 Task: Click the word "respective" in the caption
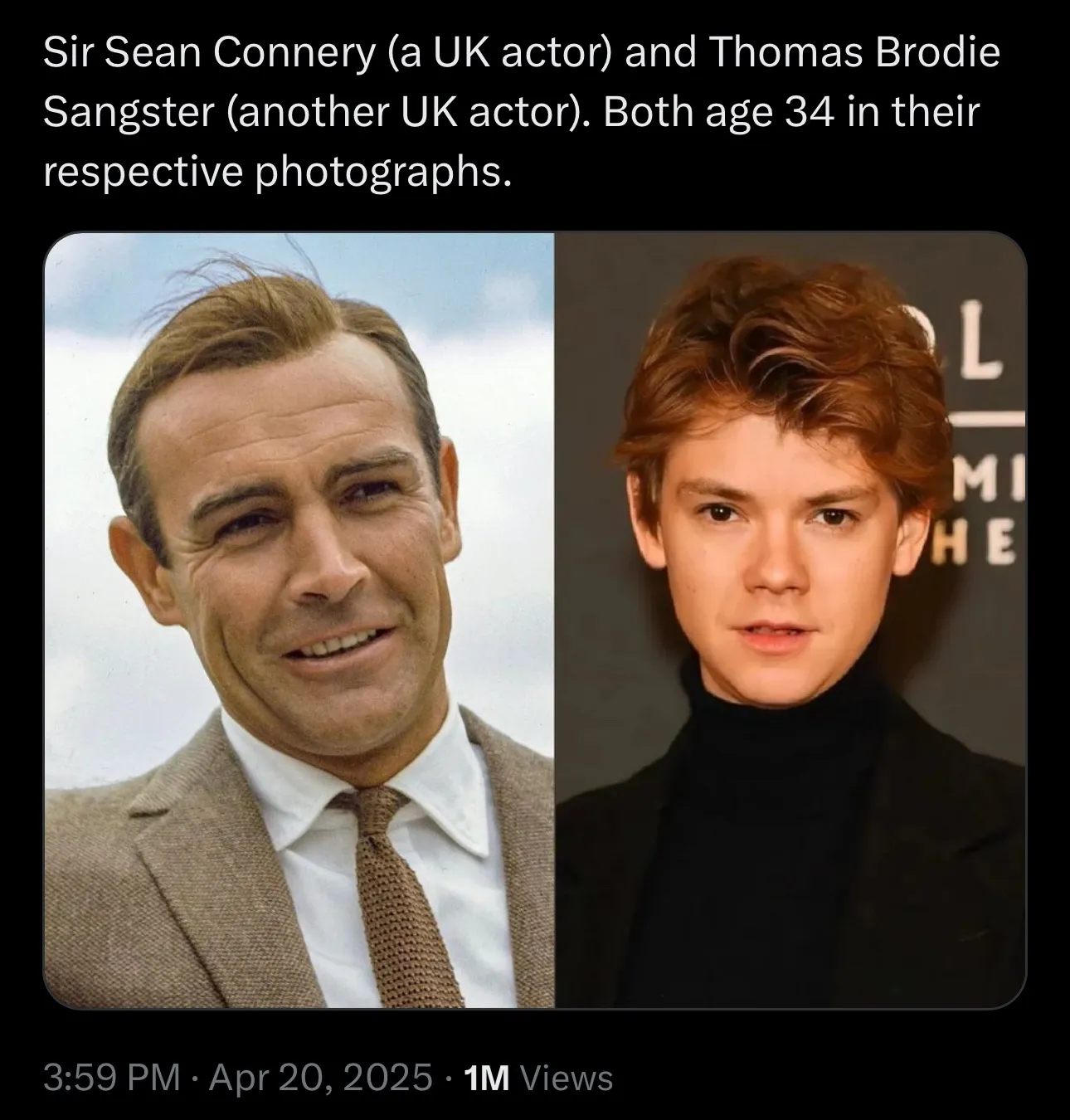tap(143, 171)
